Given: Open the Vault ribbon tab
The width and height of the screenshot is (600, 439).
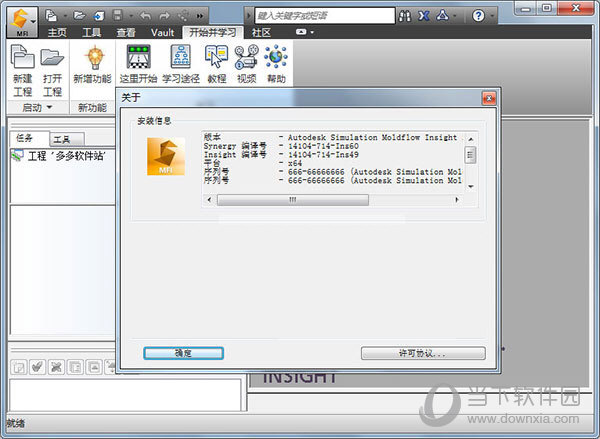Looking at the screenshot, I should [162, 33].
